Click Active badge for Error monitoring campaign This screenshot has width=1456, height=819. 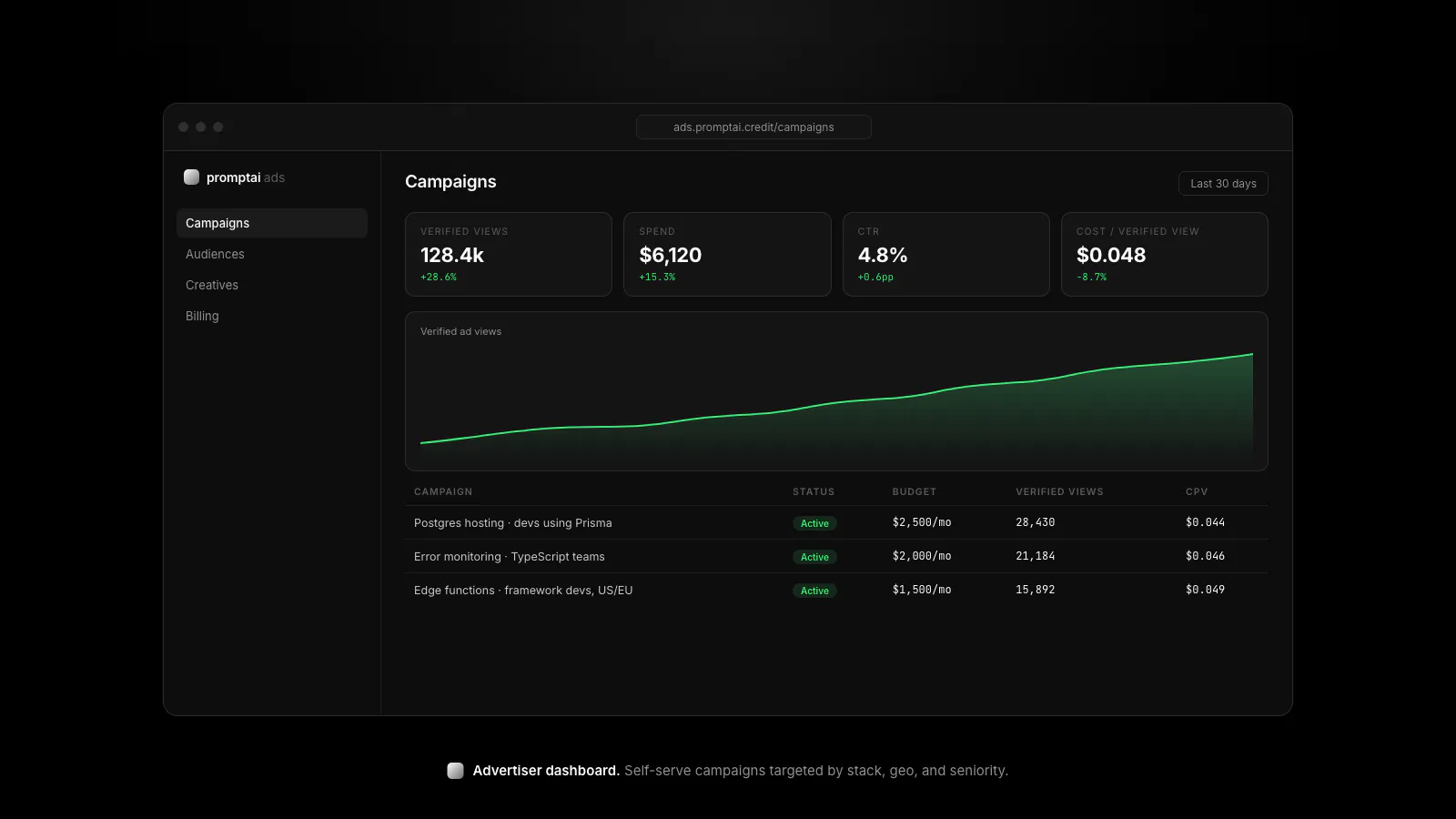point(814,557)
